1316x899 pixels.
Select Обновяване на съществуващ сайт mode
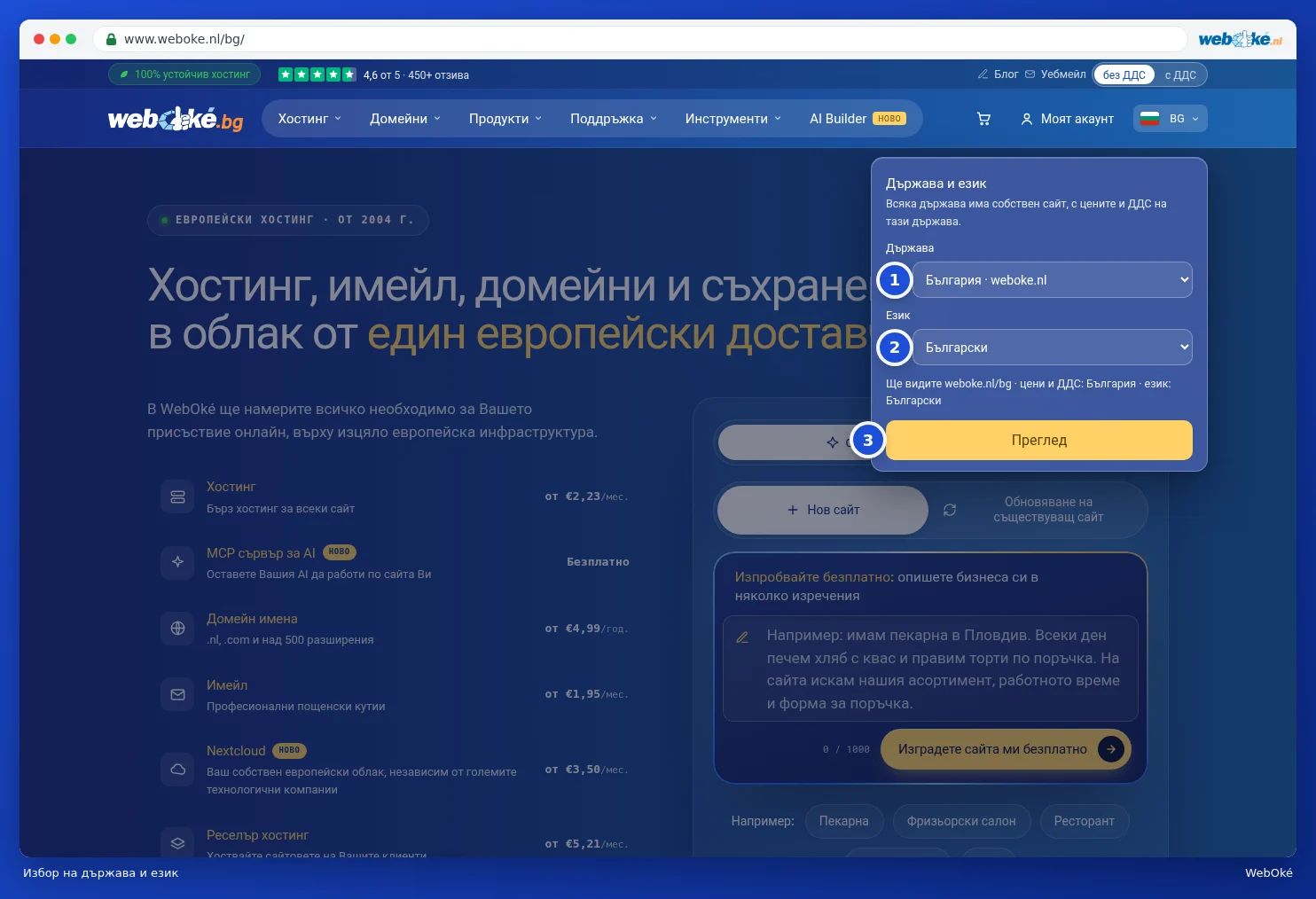1038,510
